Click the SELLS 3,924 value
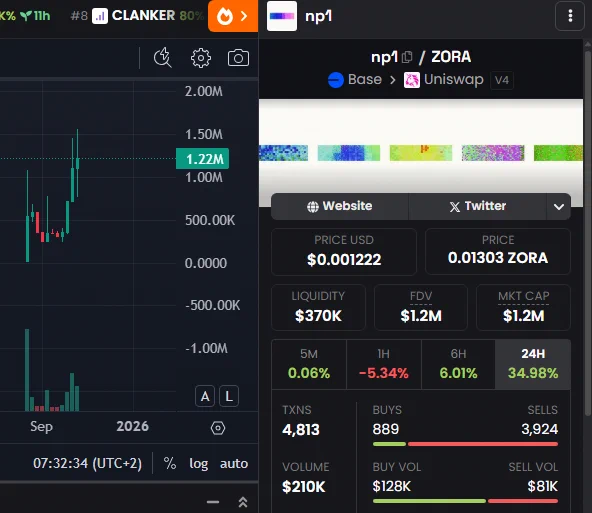 point(540,429)
